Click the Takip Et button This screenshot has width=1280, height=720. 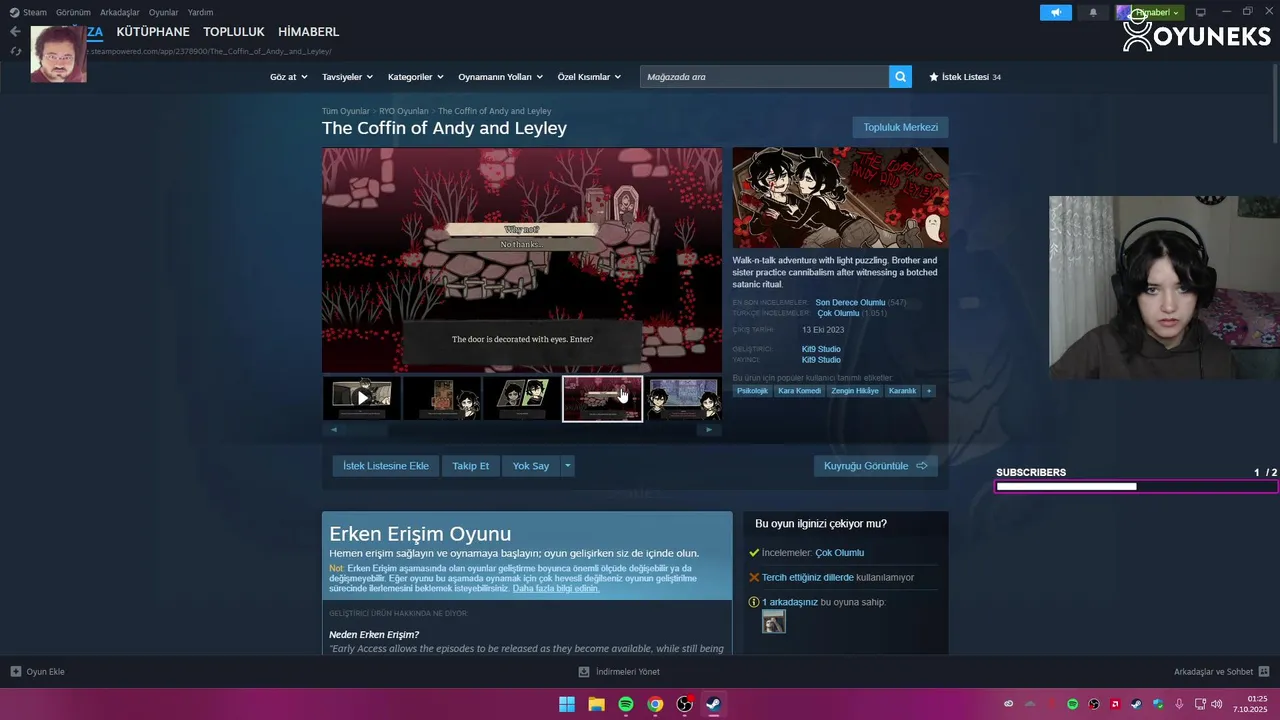point(470,466)
